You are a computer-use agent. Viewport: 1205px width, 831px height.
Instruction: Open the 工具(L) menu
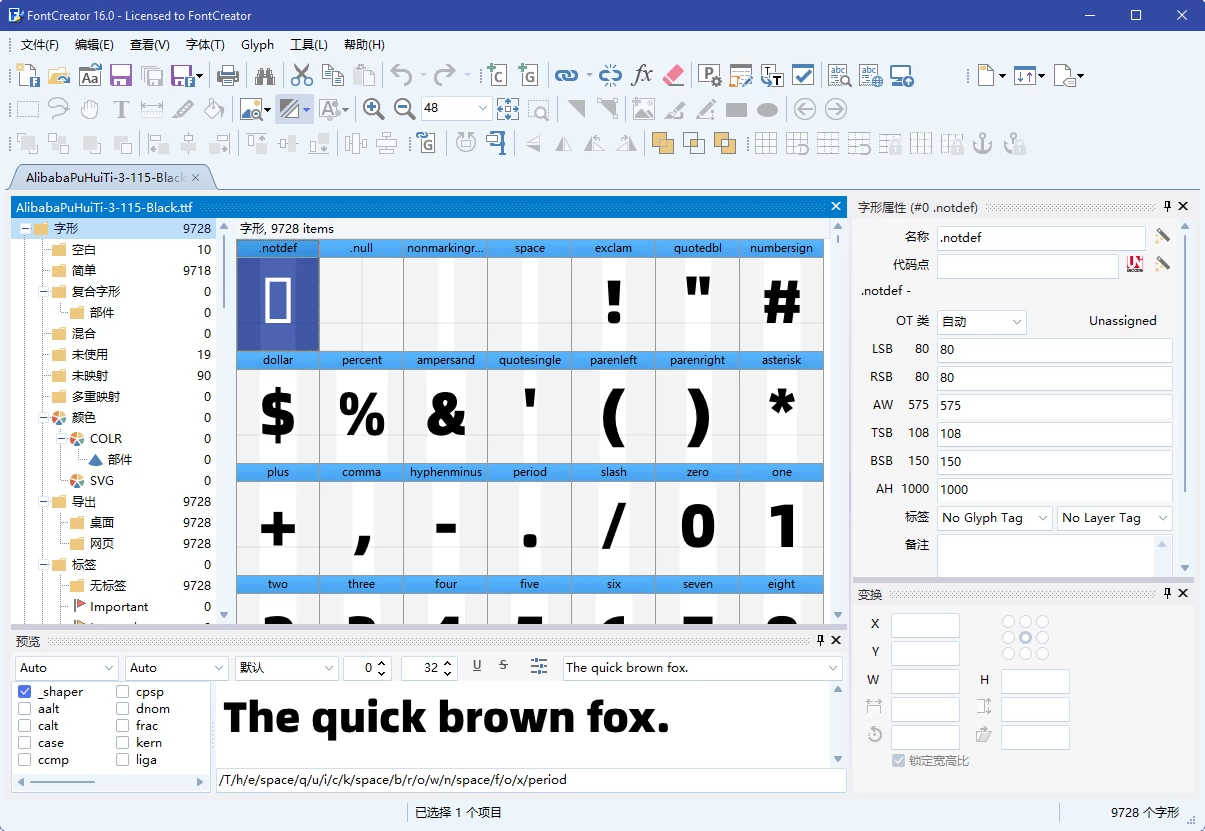point(309,45)
